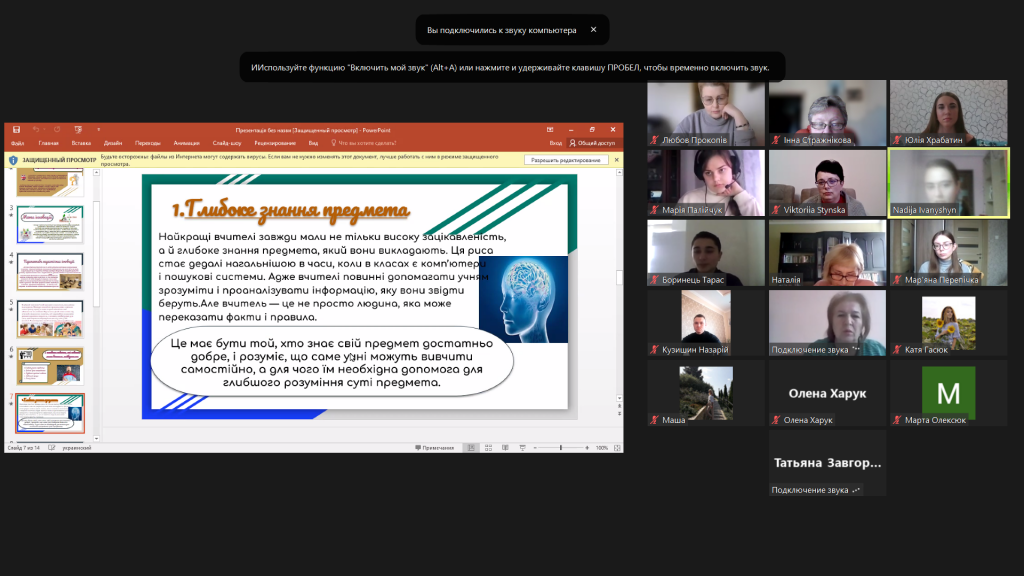Switch to Slide Sorter view icon
The height and width of the screenshot is (576, 1024).
pyautogui.click(x=488, y=448)
